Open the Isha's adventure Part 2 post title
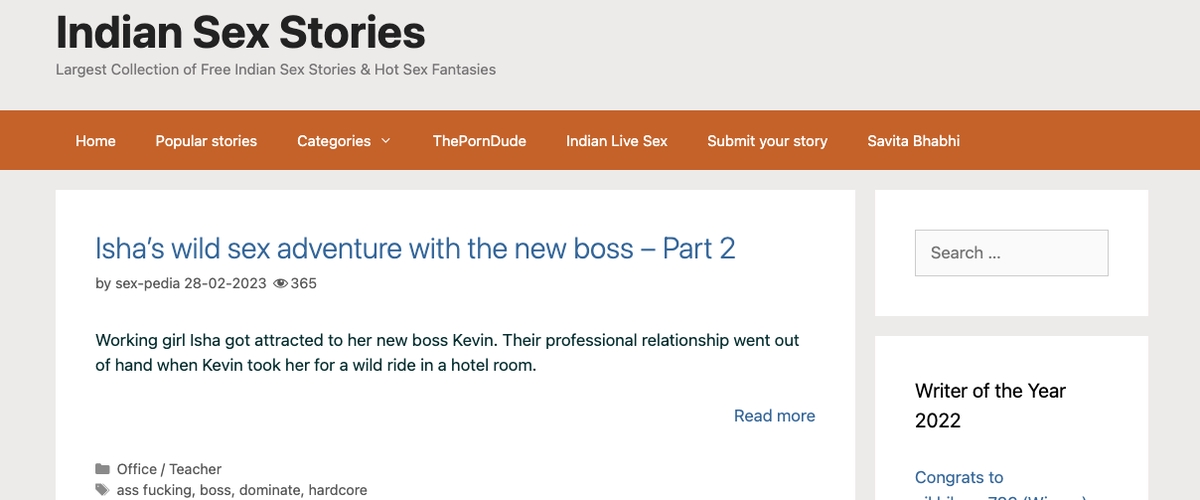The width and height of the screenshot is (1200, 500). 415,248
